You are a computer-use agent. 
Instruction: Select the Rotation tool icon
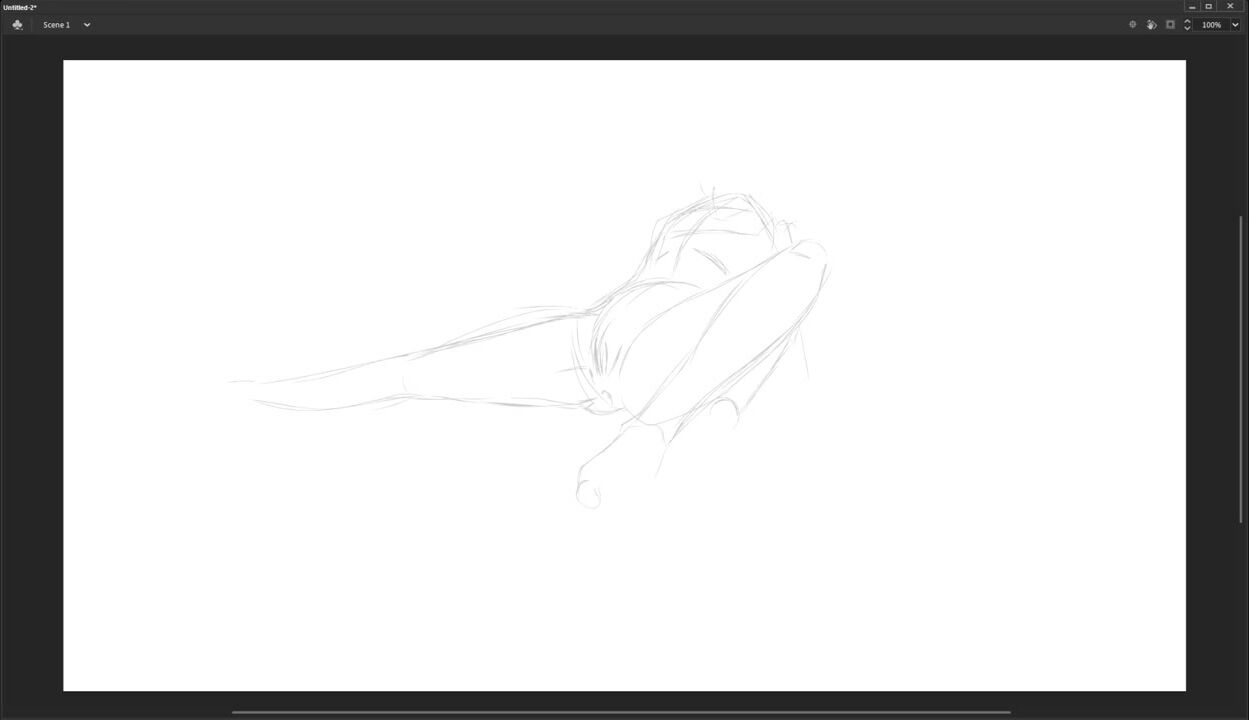pyautogui.click(x=1151, y=25)
